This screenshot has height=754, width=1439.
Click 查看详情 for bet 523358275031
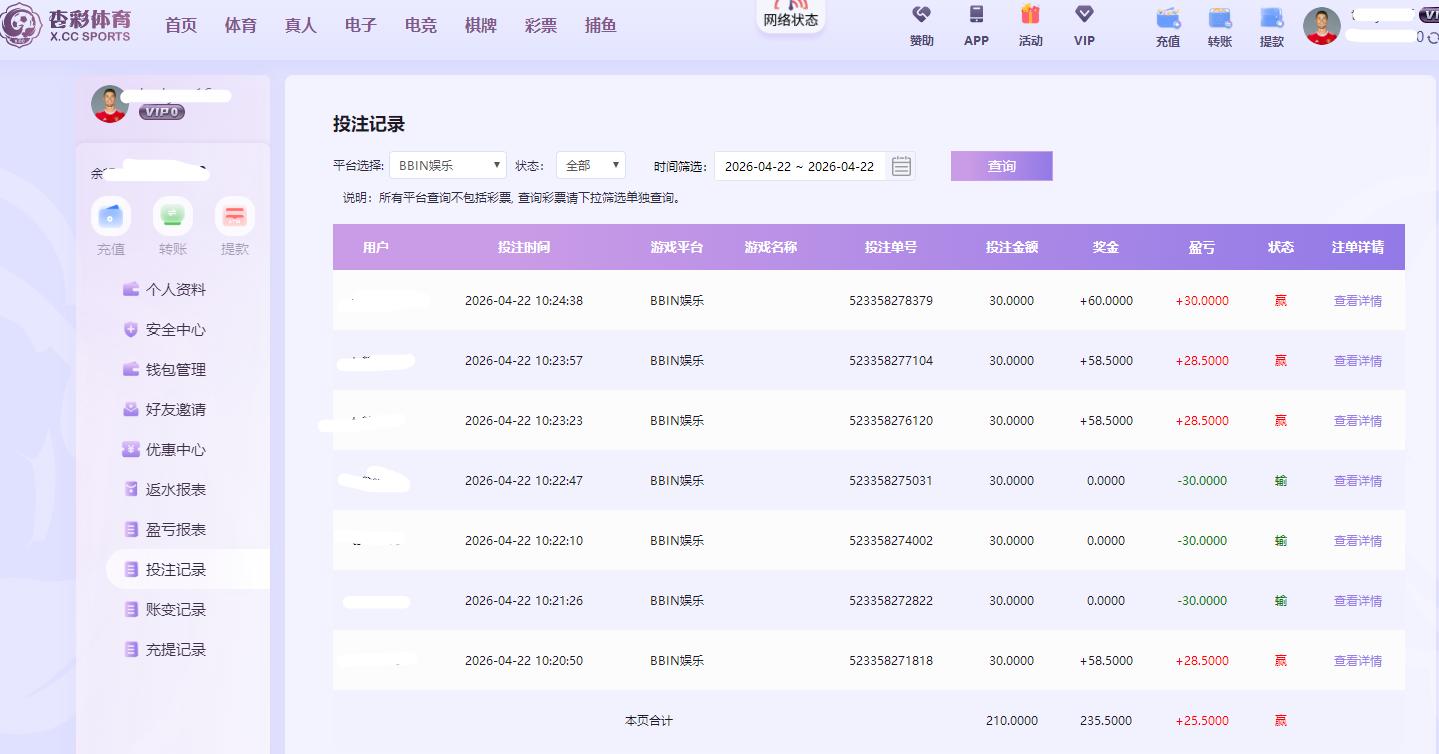(1357, 481)
